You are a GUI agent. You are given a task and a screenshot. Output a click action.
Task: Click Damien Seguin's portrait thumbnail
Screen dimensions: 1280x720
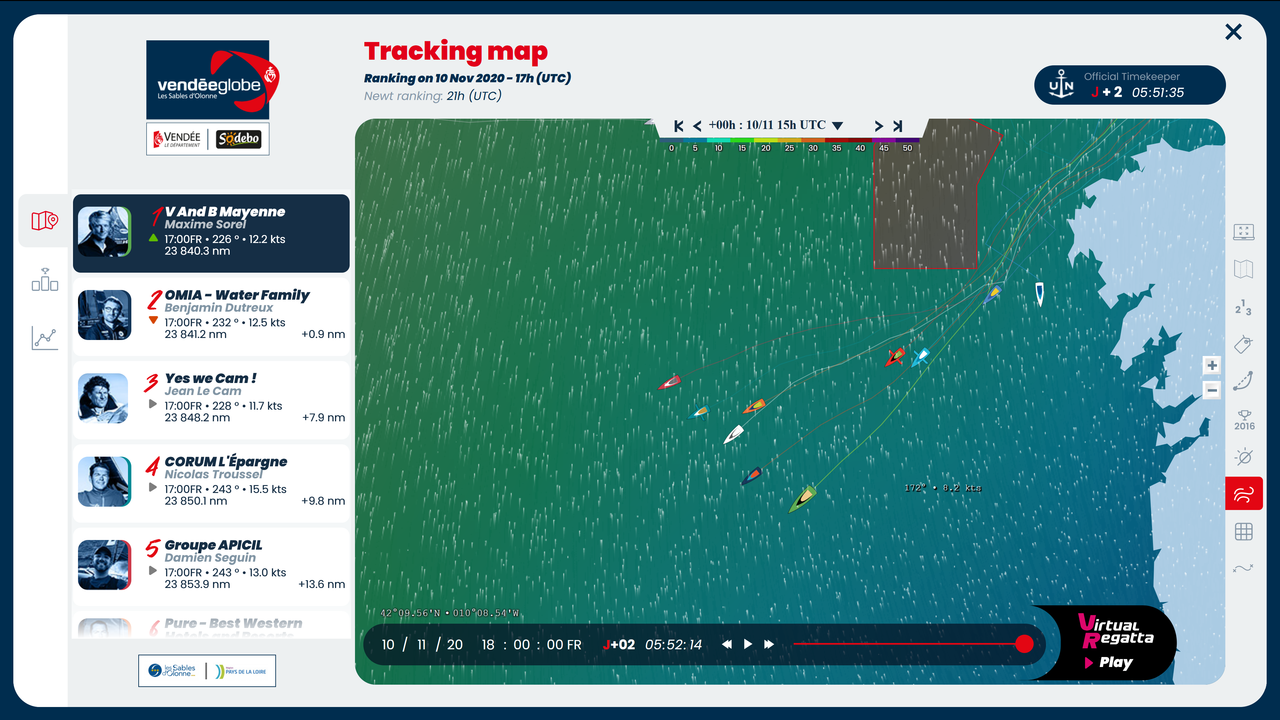tap(104, 565)
